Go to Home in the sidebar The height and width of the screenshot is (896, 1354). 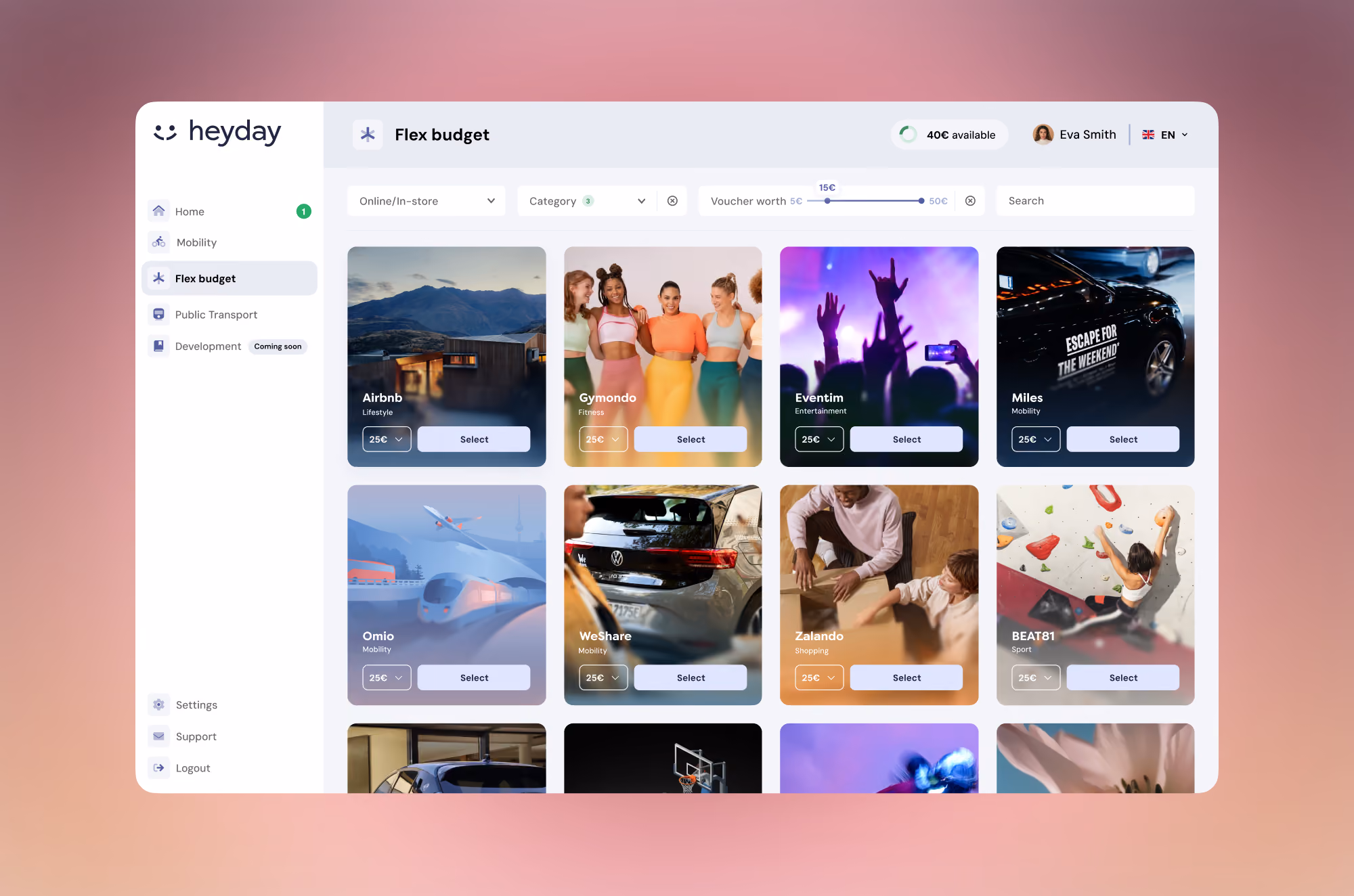230,211
